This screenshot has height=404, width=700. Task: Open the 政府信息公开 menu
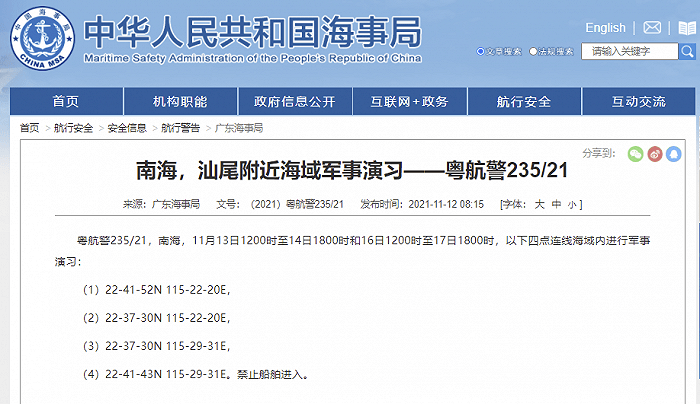(294, 102)
